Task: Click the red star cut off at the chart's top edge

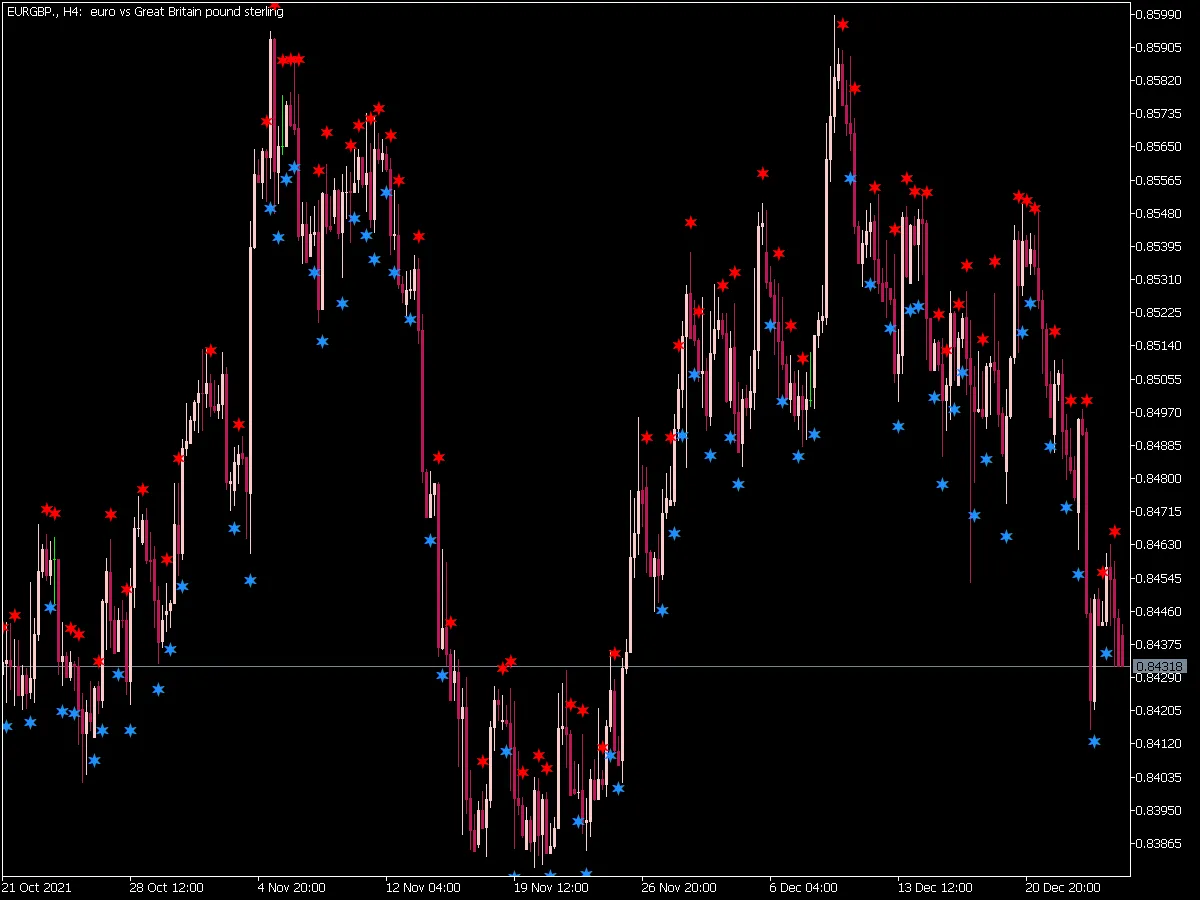Action: (275, 5)
